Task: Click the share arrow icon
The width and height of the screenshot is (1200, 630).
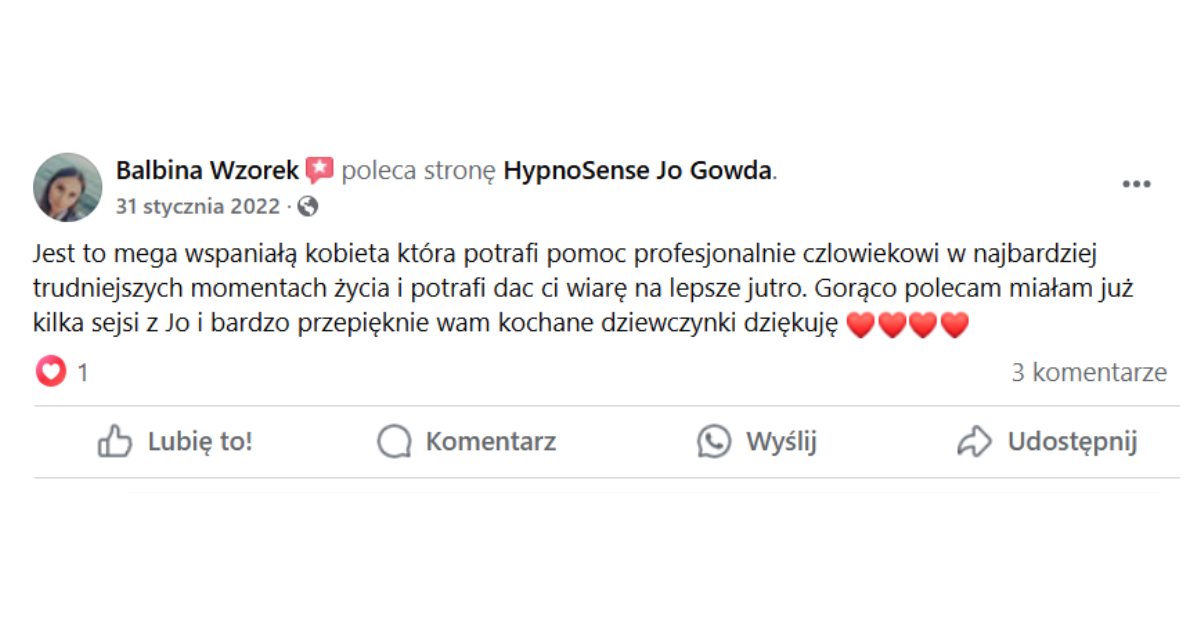Action: 974,441
